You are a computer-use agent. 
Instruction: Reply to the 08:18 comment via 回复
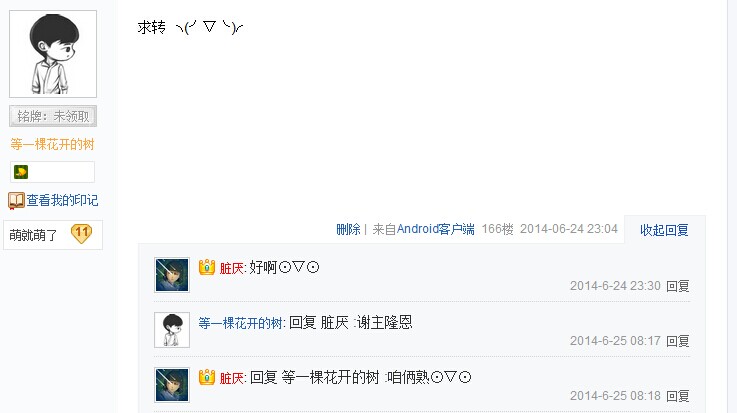coord(678,396)
